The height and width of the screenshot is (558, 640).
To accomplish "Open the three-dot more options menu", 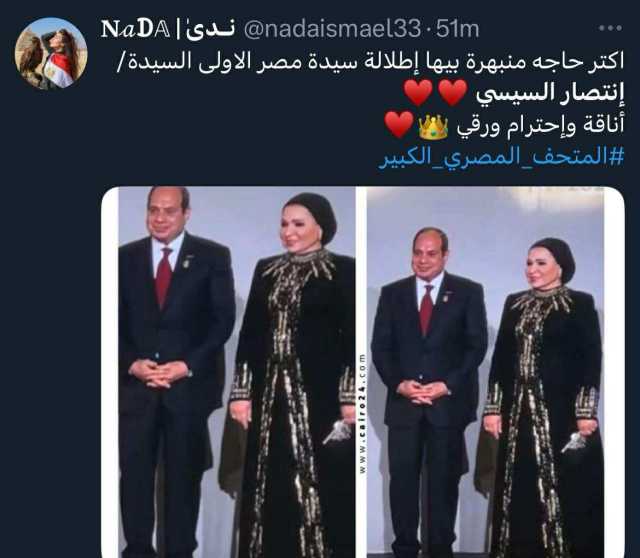I will (610, 29).
